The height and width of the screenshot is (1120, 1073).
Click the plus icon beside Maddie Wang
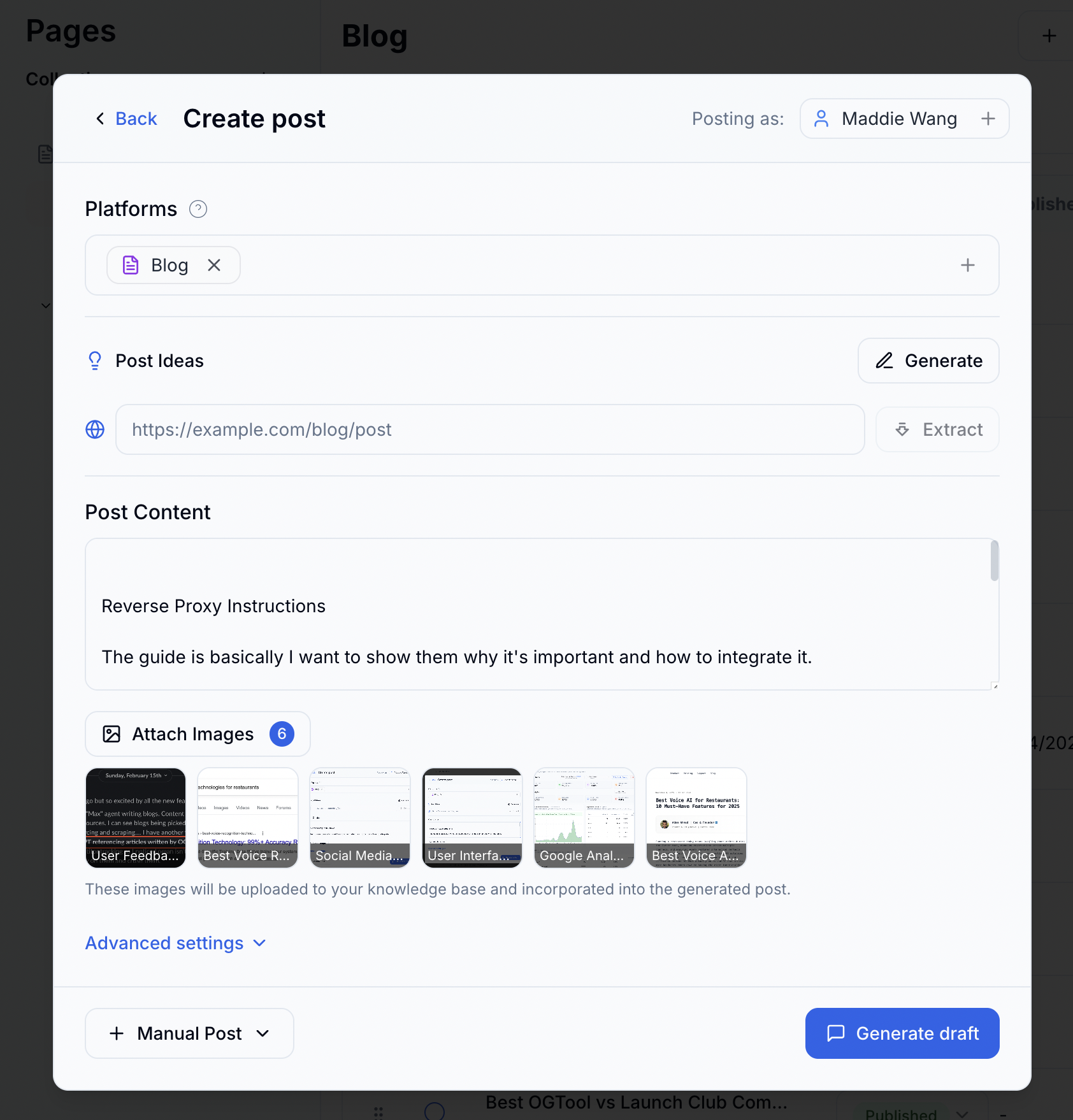click(988, 118)
